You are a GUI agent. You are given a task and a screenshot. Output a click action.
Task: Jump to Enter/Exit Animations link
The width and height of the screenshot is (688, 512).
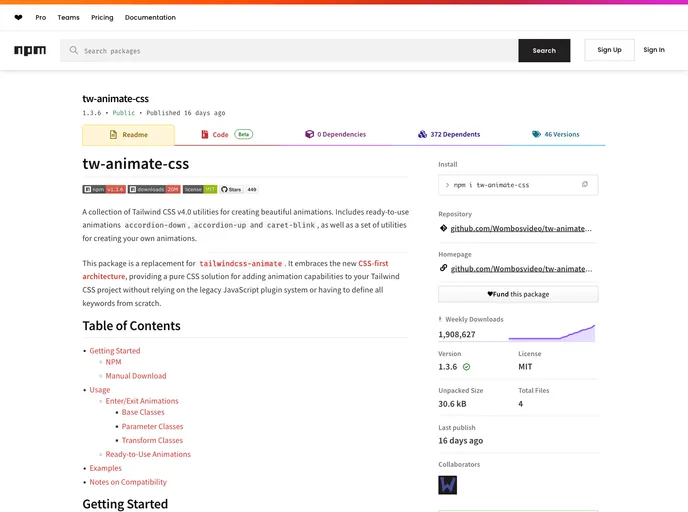(x=142, y=401)
